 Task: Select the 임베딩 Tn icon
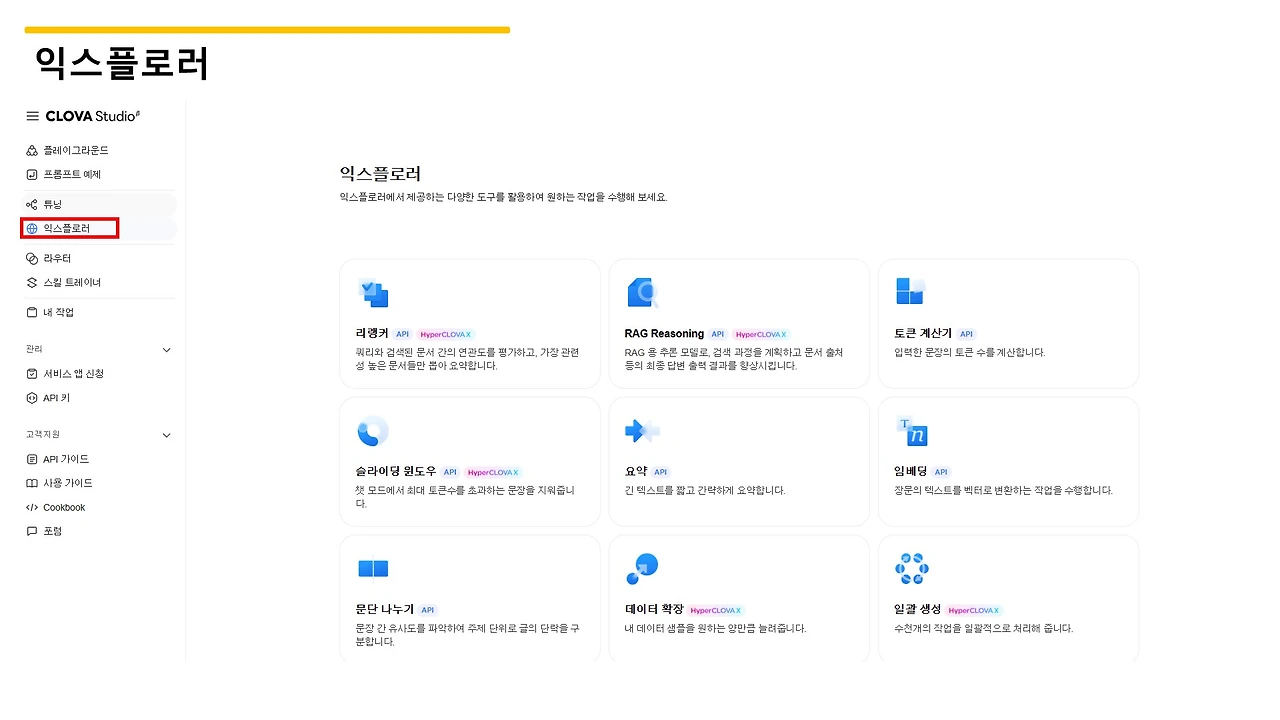click(911, 431)
